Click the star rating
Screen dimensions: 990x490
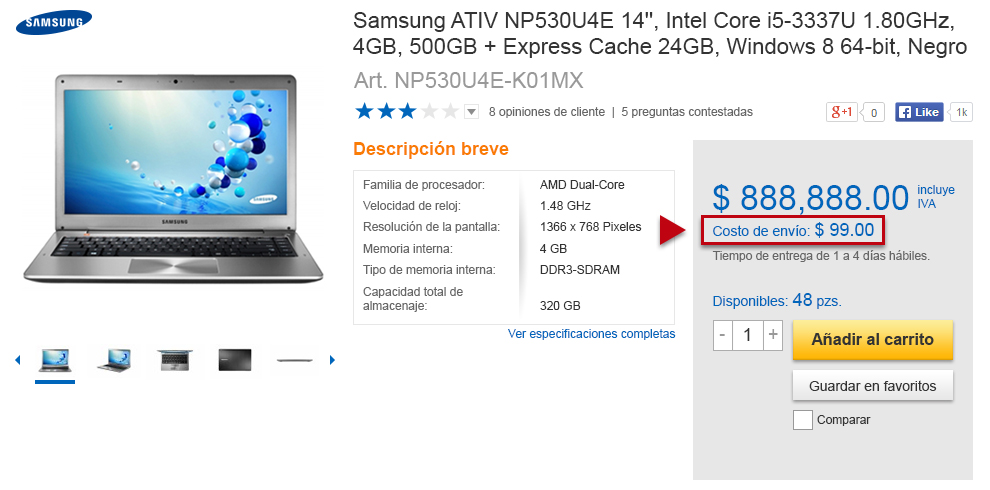tap(407, 112)
